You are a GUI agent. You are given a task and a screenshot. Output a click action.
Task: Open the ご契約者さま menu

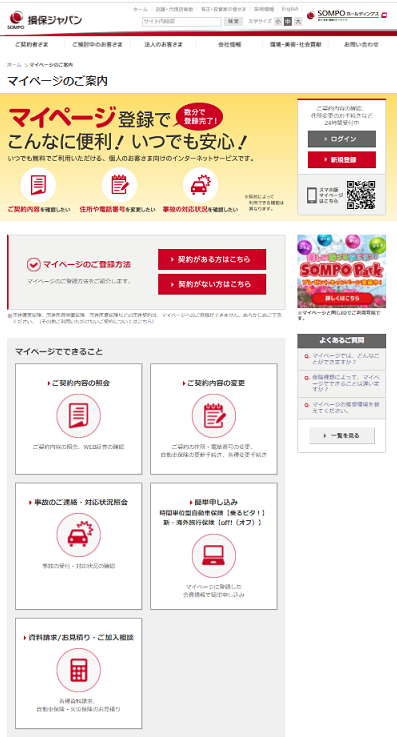point(31,45)
